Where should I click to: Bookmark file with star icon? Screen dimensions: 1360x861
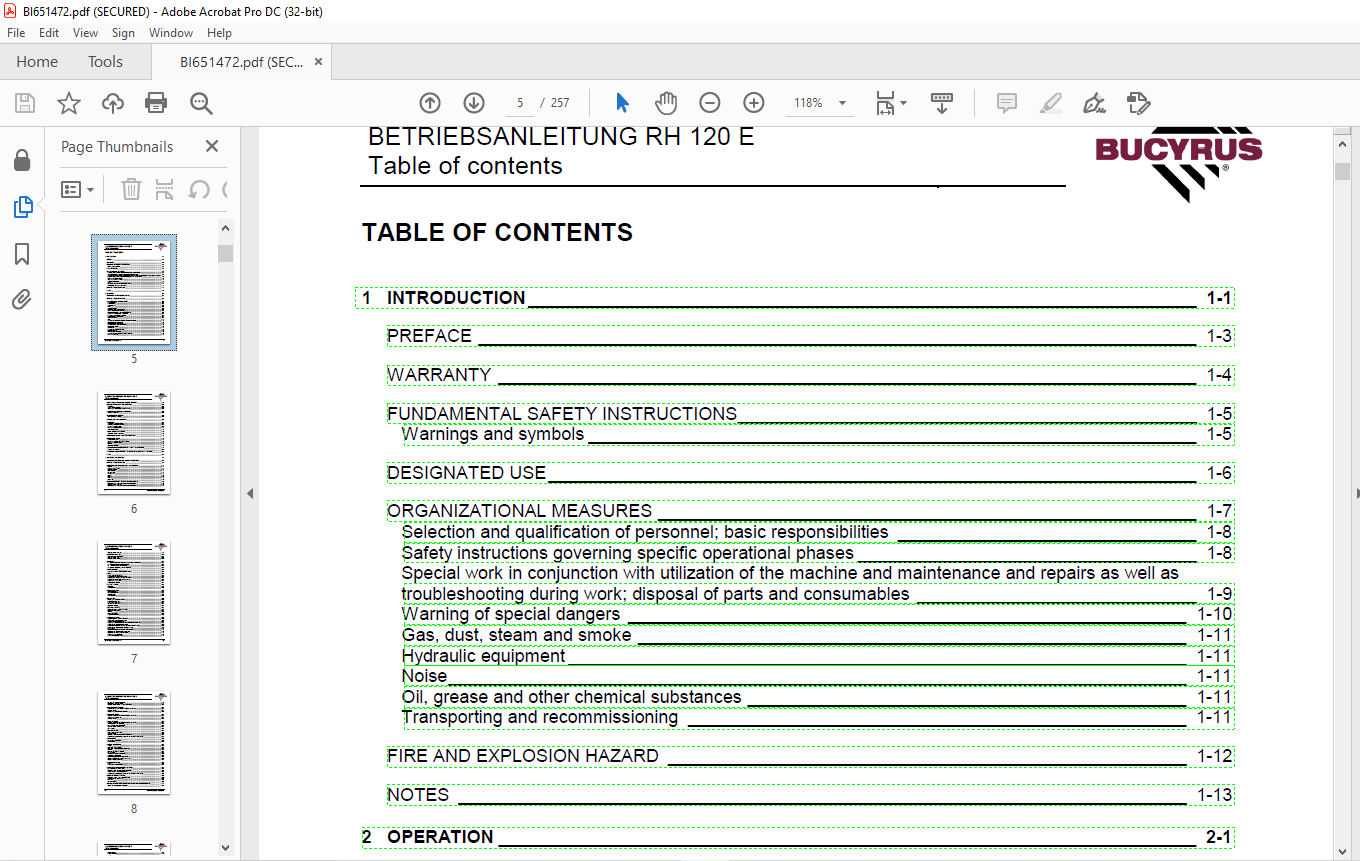[68, 103]
